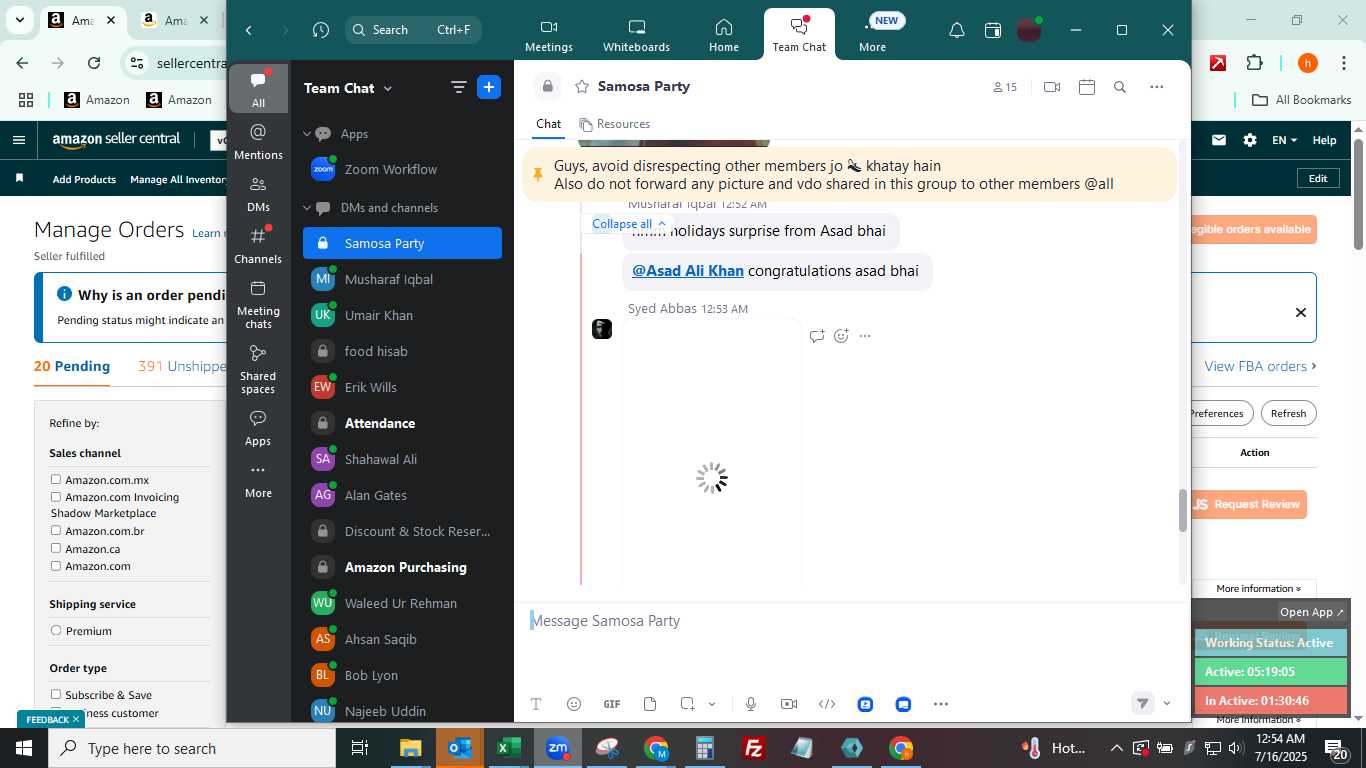Click the blue plus new chat button
This screenshot has width=1366, height=768.
coord(489,87)
